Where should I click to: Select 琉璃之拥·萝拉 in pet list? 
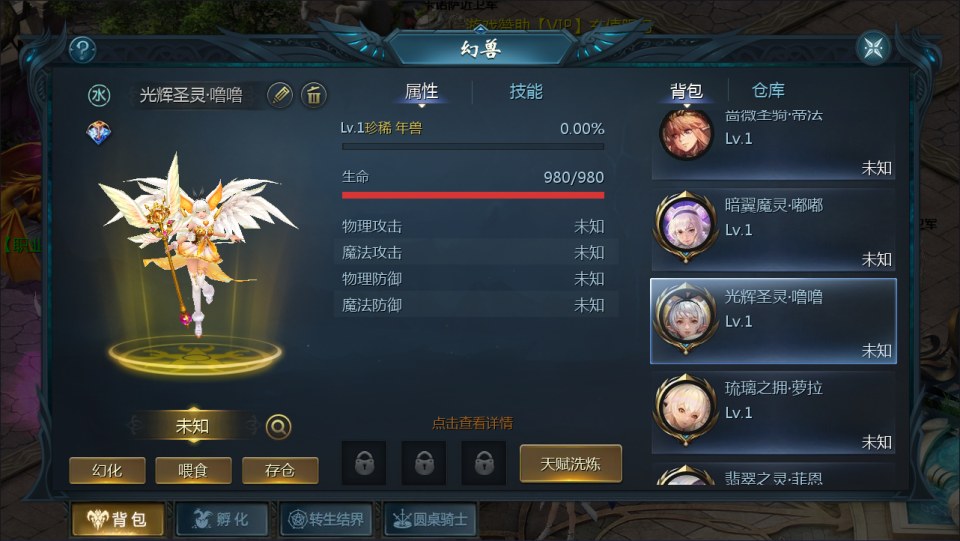tap(773, 412)
